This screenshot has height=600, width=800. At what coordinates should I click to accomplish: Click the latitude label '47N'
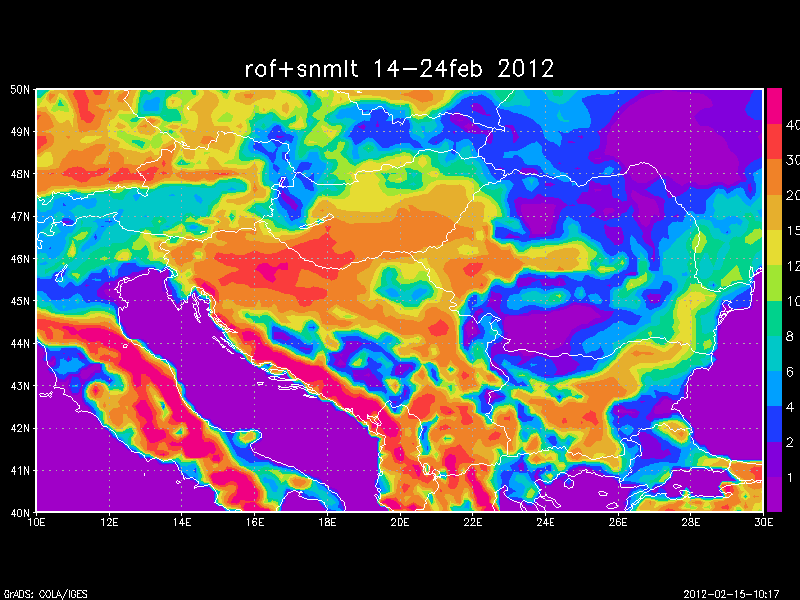(x=20, y=216)
